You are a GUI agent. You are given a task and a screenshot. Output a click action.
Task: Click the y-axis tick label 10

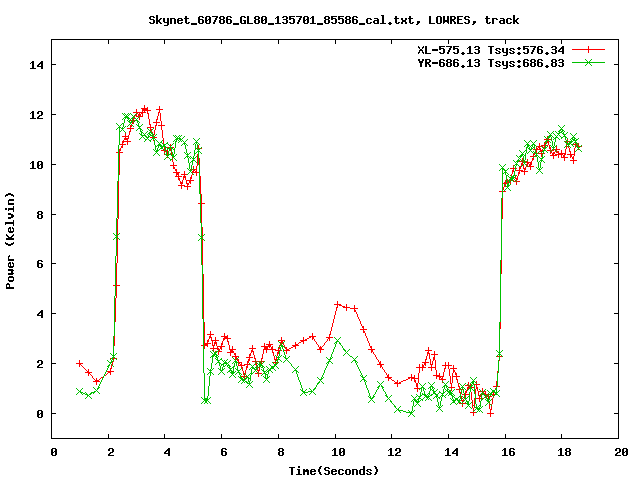tap(36, 165)
